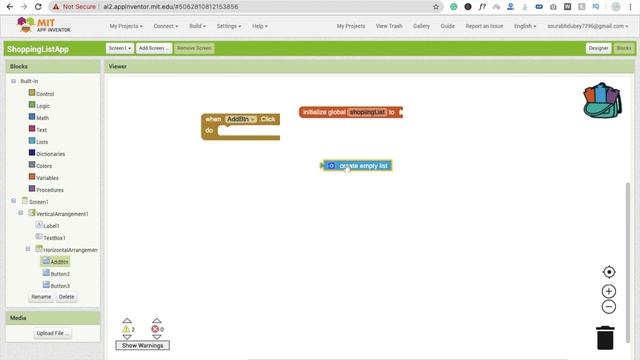
Task: Open the Gallery link
Action: 421,26
